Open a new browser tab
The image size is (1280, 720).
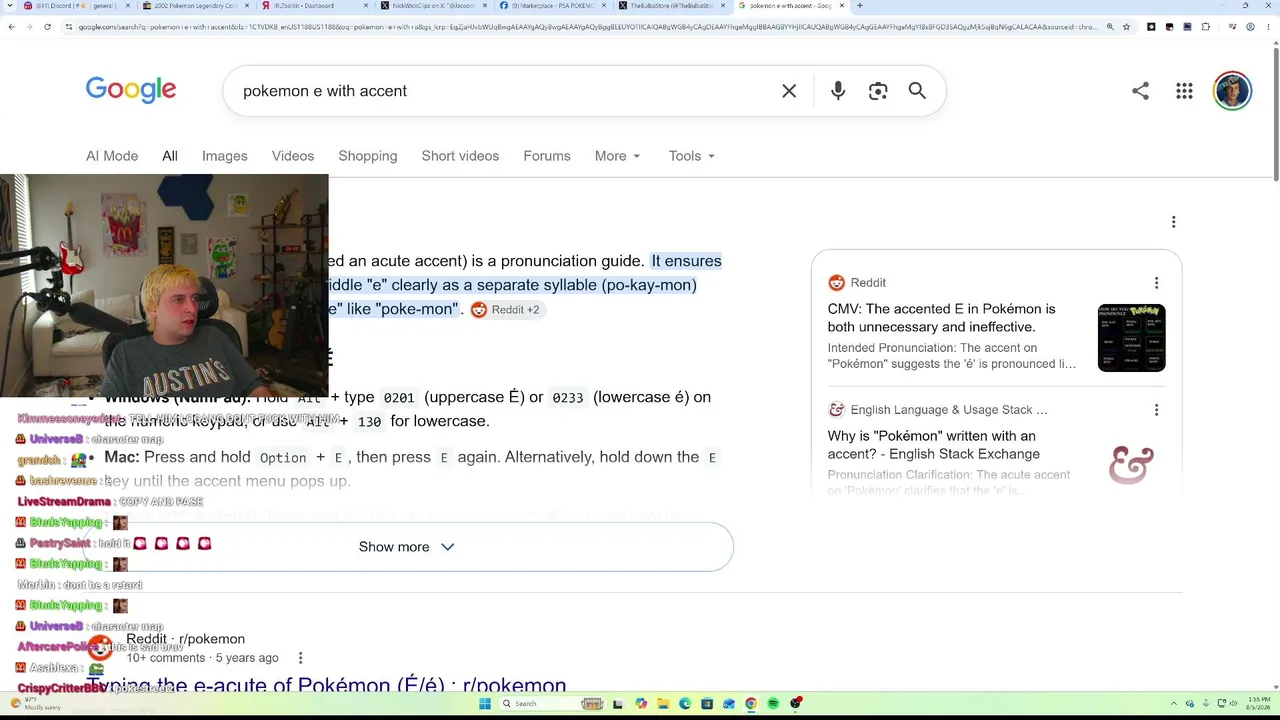coord(860,6)
